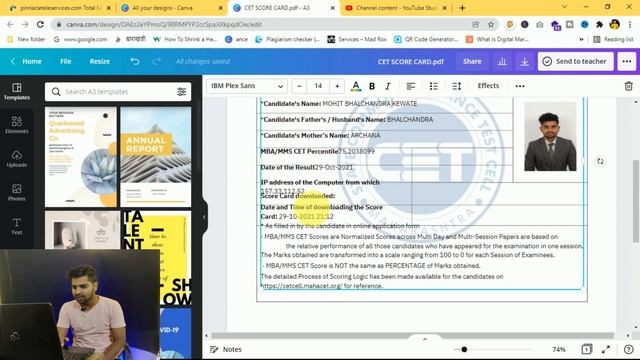This screenshot has height=360, width=640.
Task: Switch to YouTube Channel content tab
Action: (396, 8)
